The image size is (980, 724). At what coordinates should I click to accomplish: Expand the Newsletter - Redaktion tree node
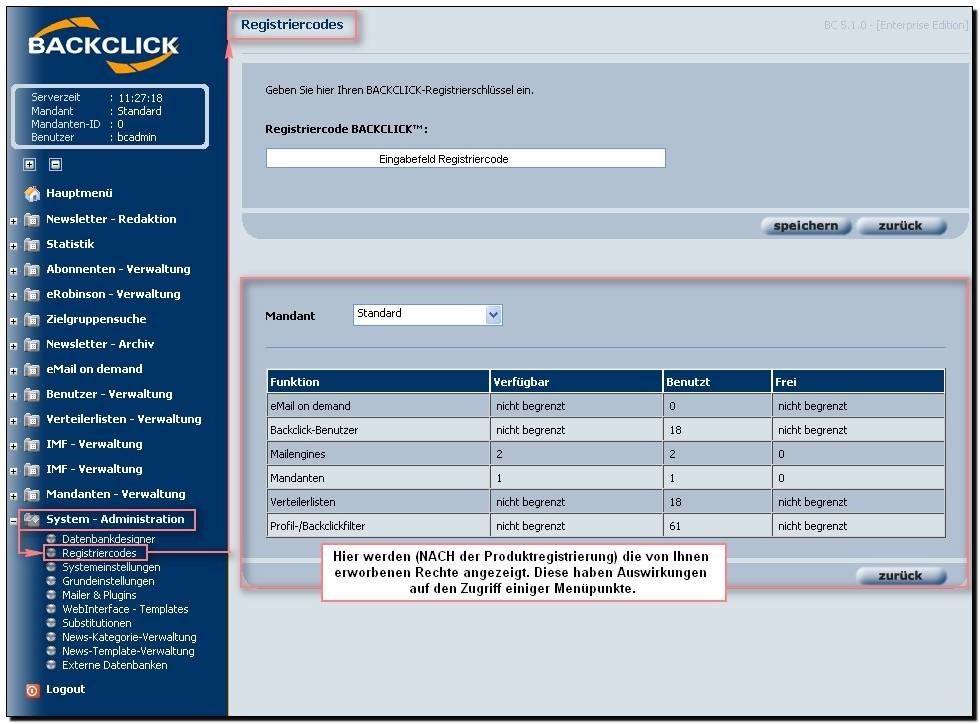point(14,220)
